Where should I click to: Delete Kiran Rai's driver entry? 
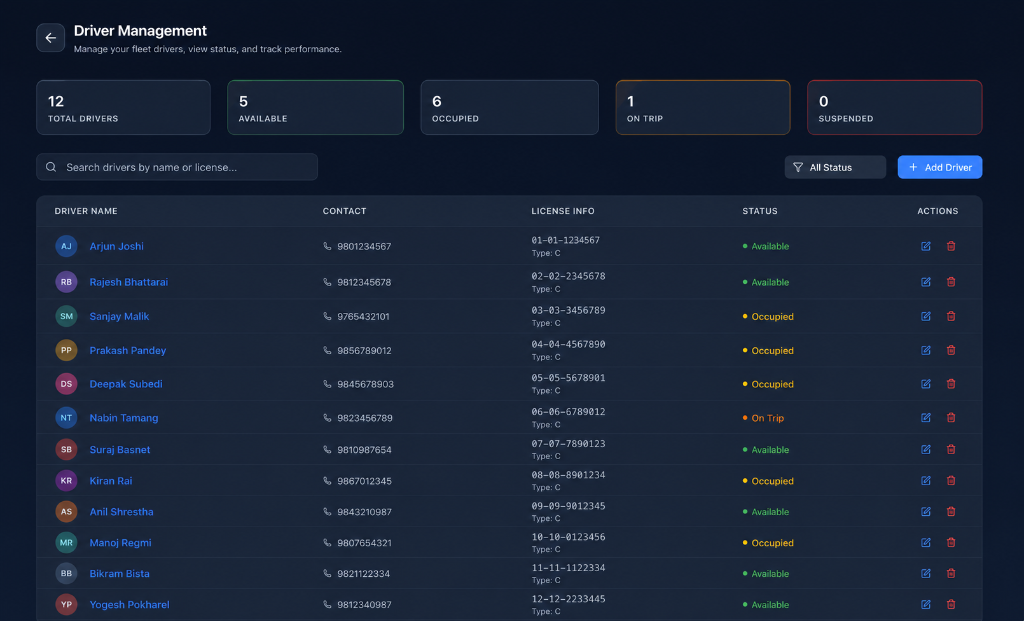(x=951, y=481)
